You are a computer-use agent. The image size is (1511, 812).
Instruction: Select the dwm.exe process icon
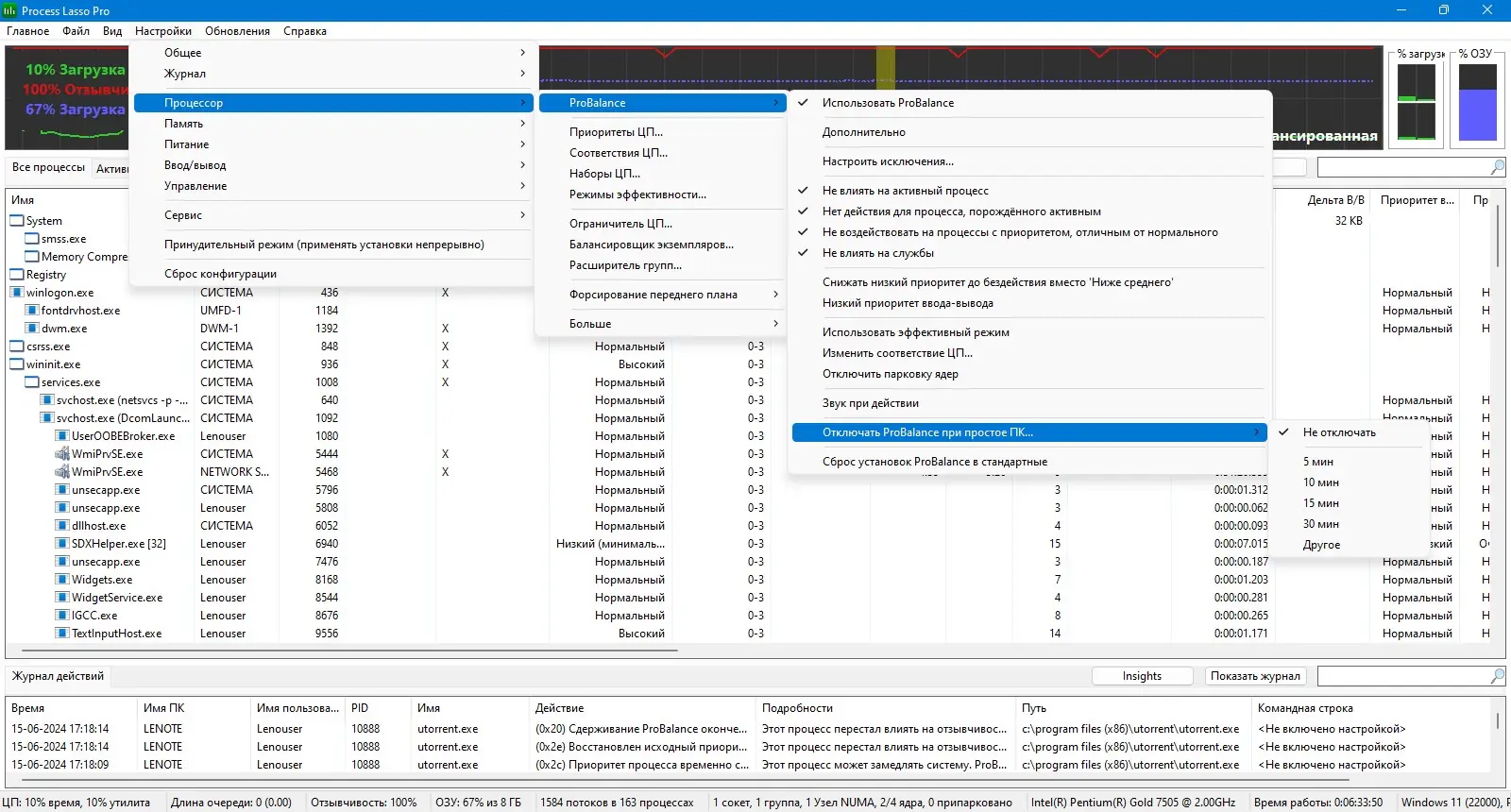(x=32, y=329)
